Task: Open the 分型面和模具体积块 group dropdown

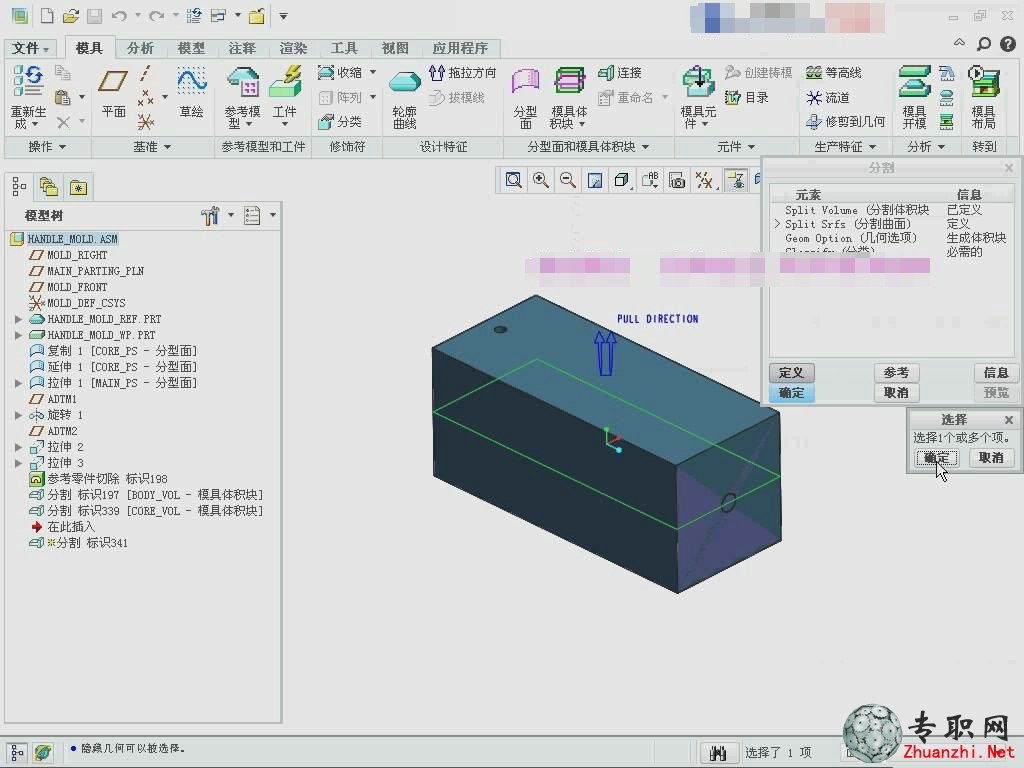Action: pyautogui.click(x=588, y=147)
